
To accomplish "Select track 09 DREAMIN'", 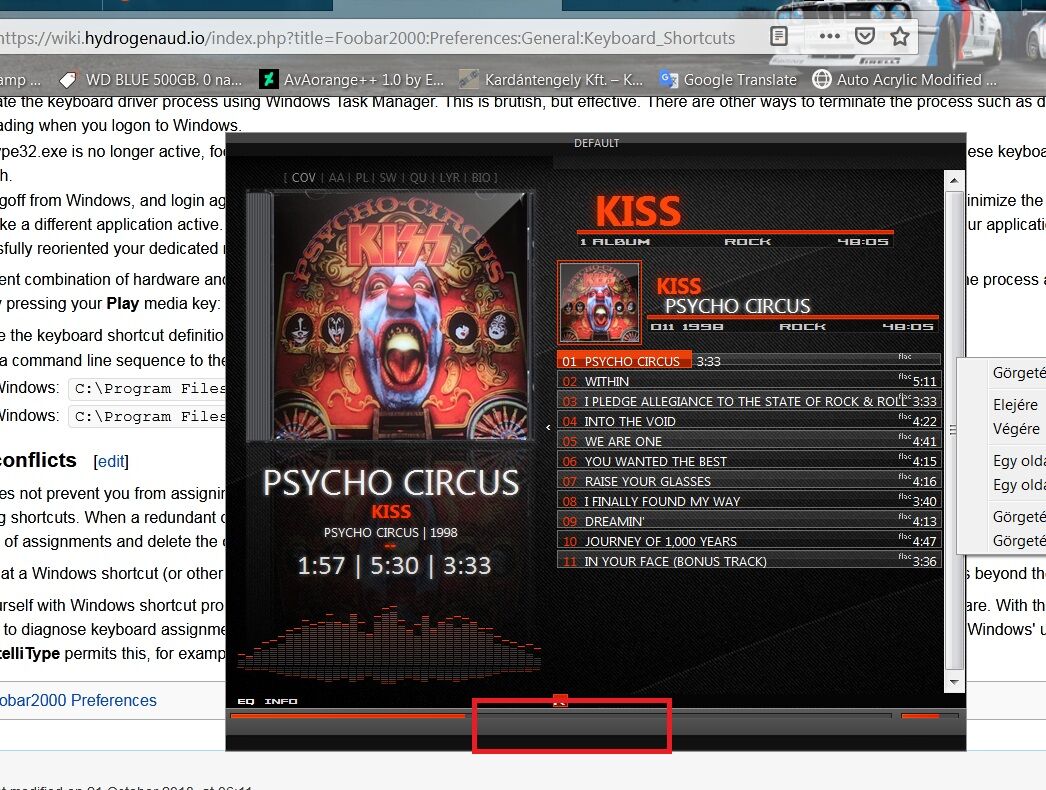I will click(748, 521).
